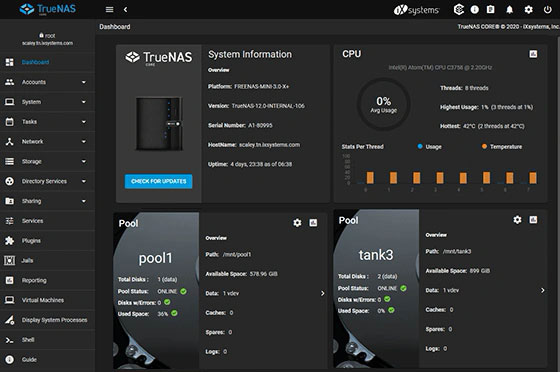Expand tank3 Data vdev details arrow
Screen dimensions: 560x372
point(542,290)
